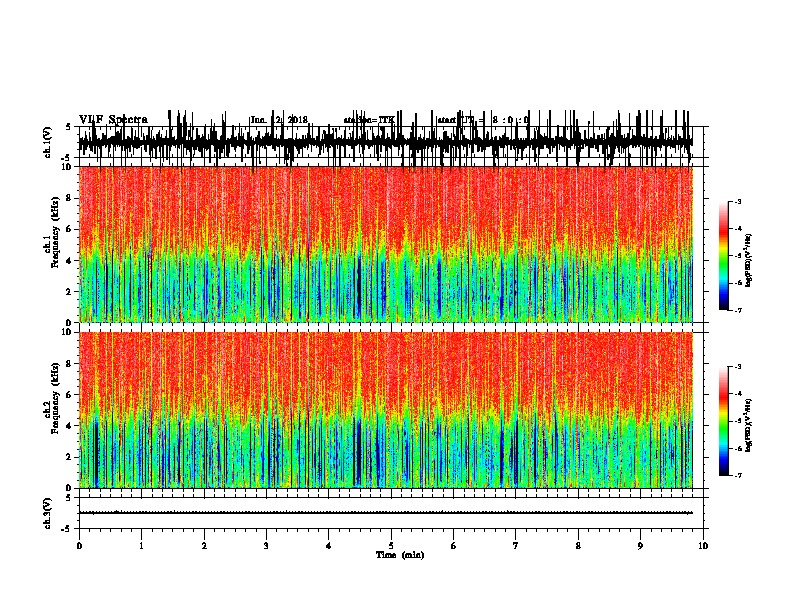Click the "8" kHz tick on ch.2 spectrogram
Screen dimensions: 792x612
pyautogui.click(x=70, y=364)
